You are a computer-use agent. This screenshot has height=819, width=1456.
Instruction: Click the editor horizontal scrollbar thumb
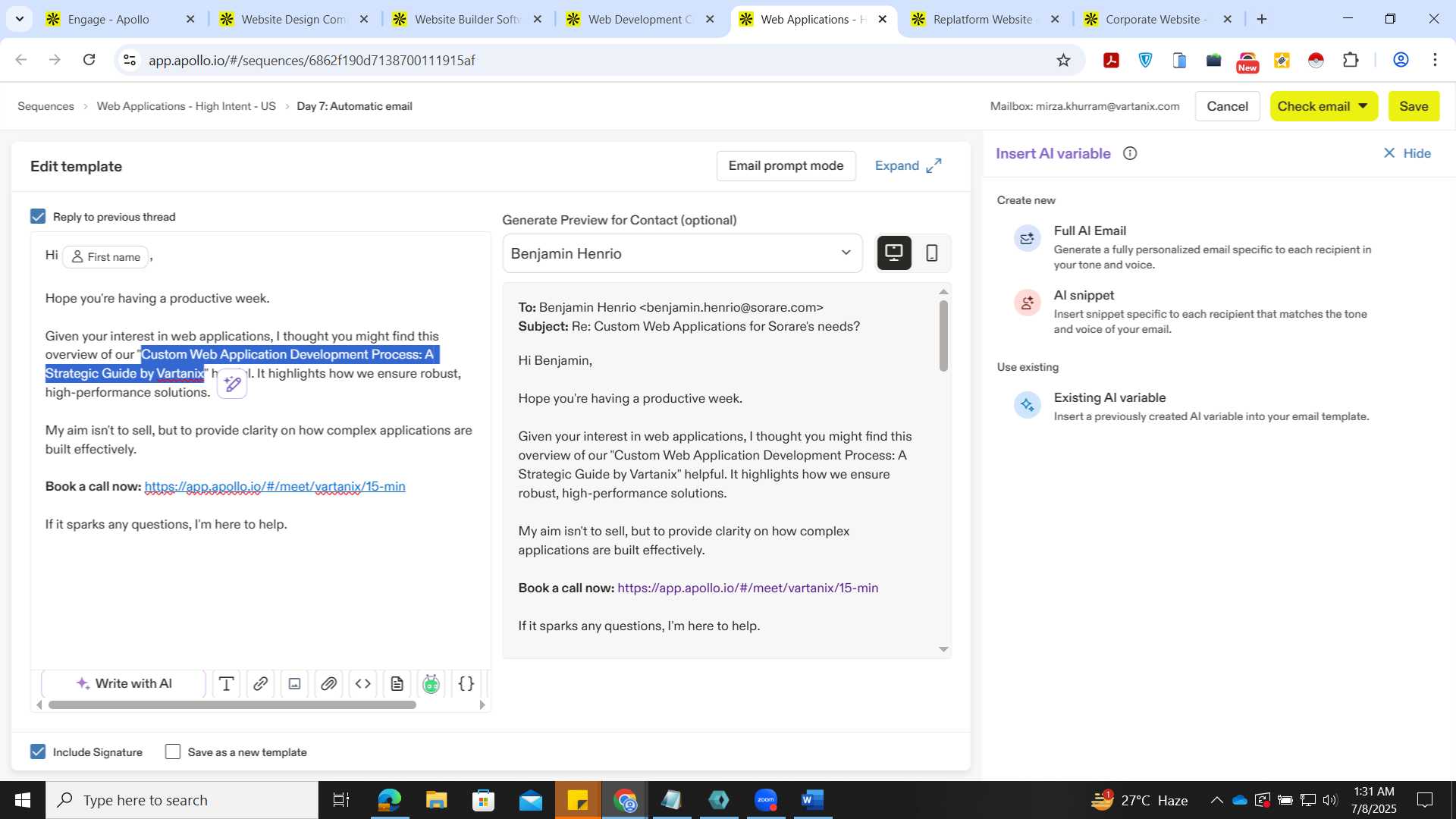click(x=232, y=705)
